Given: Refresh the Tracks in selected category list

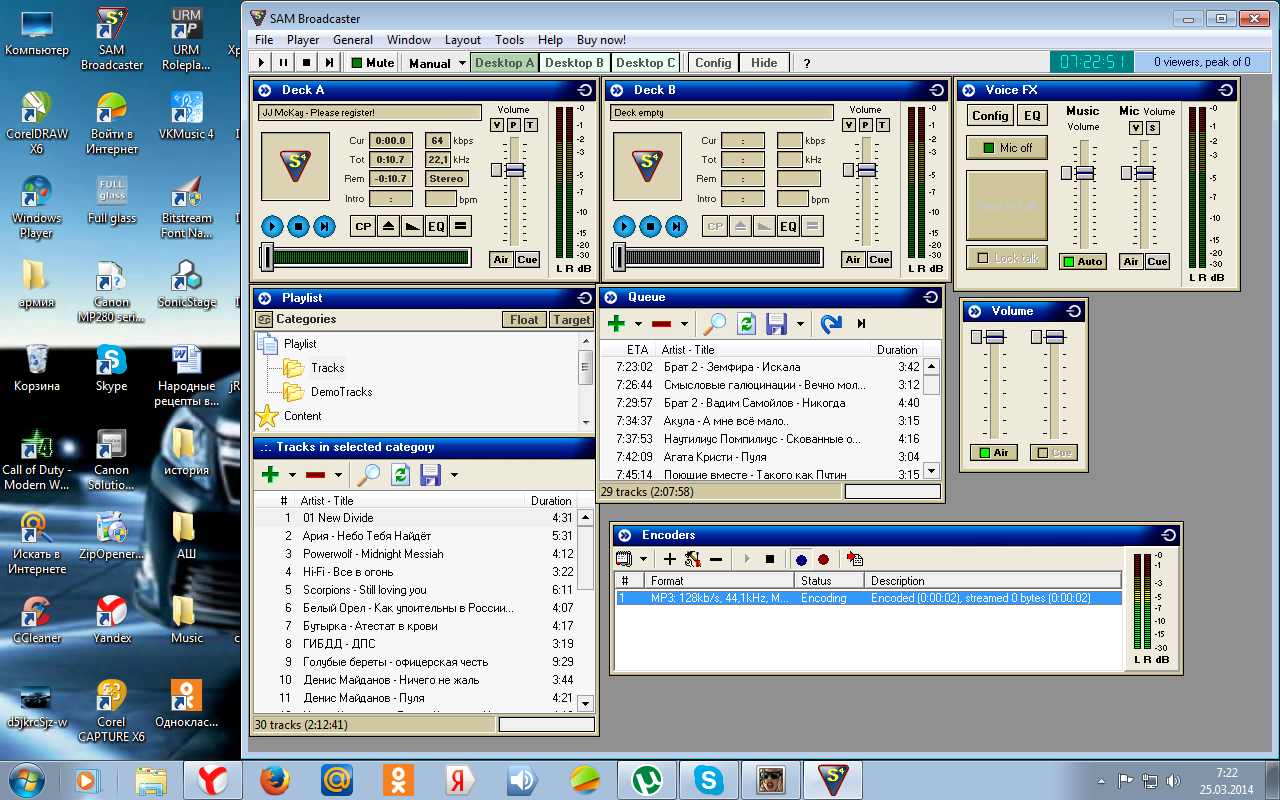Looking at the screenshot, I should pyautogui.click(x=401, y=474).
